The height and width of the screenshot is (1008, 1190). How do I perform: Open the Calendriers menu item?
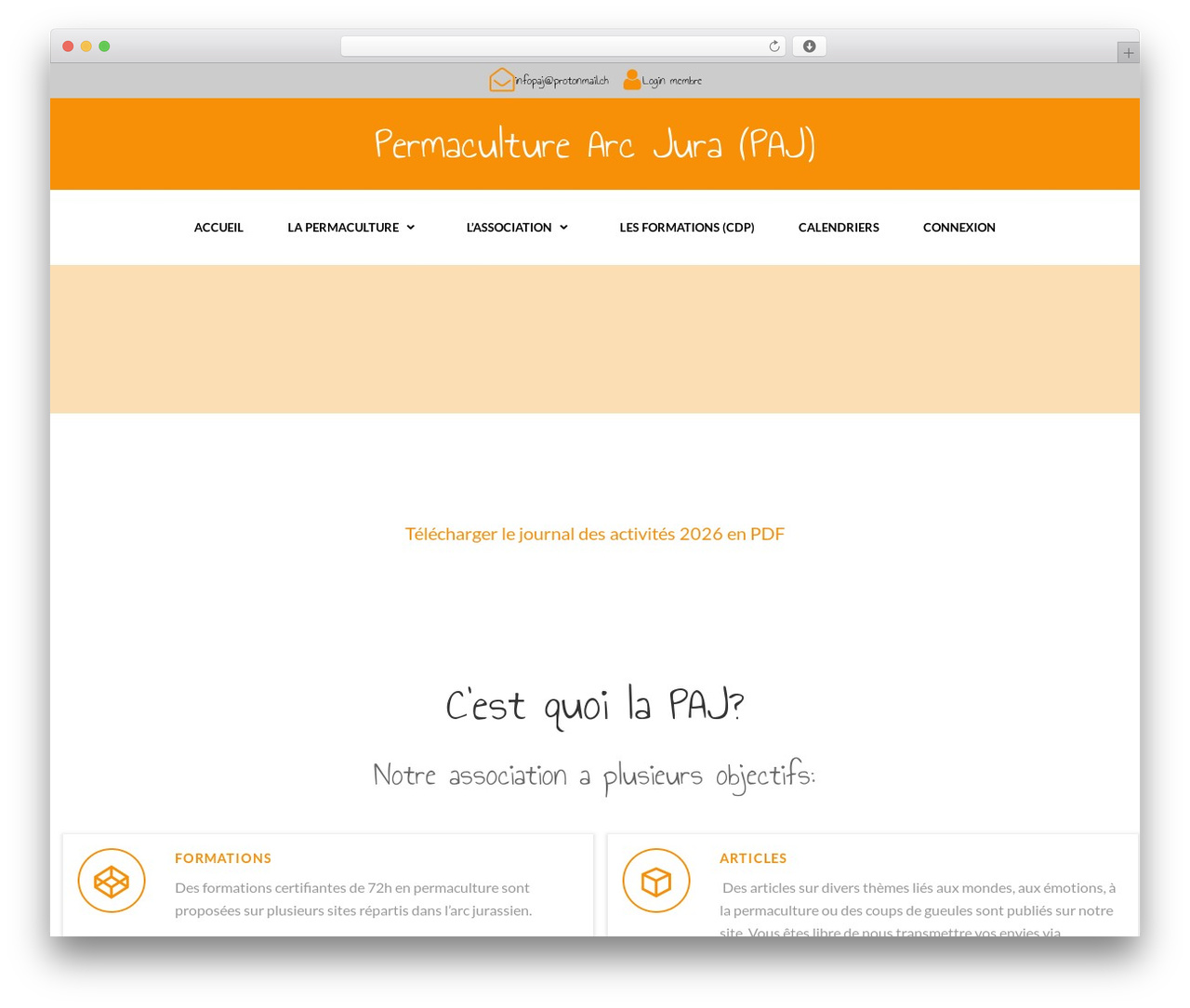[x=839, y=227]
